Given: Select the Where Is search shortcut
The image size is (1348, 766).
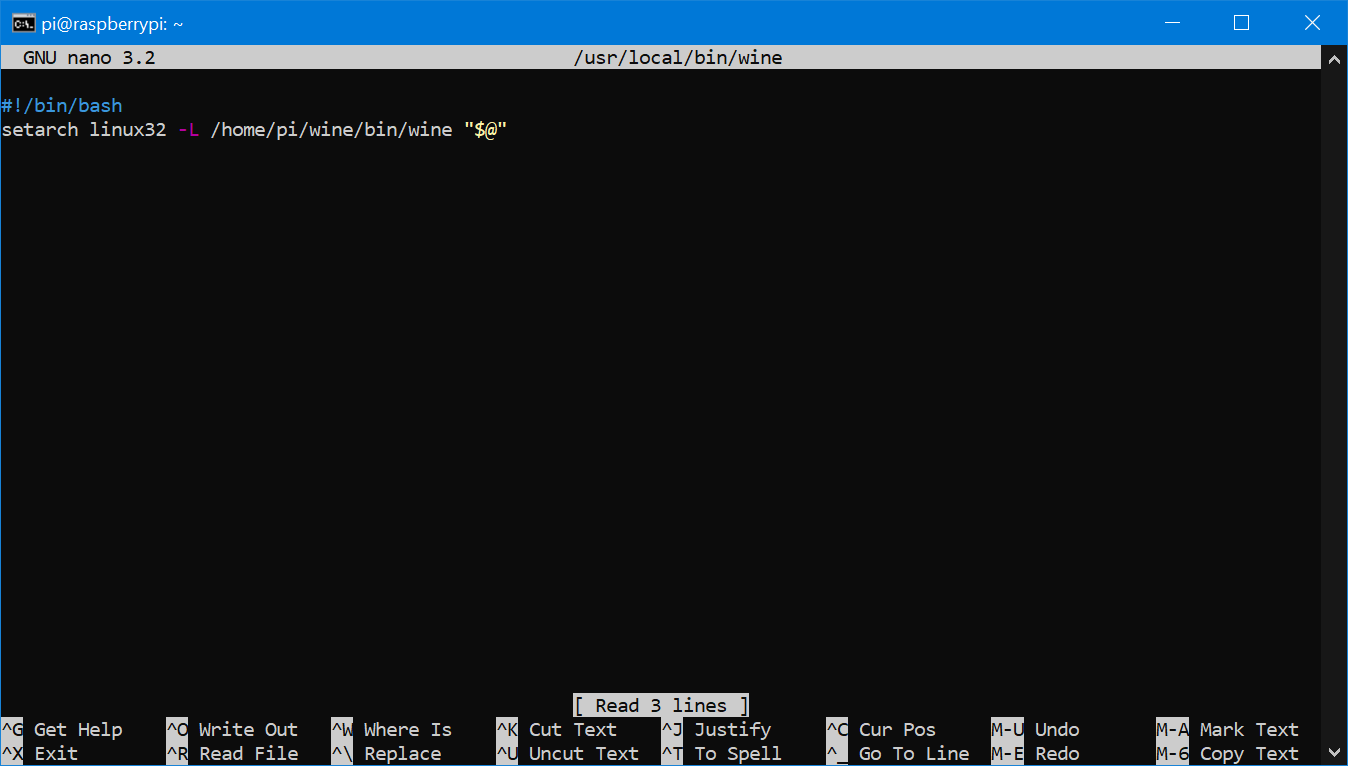Looking at the screenshot, I should [x=407, y=730].
